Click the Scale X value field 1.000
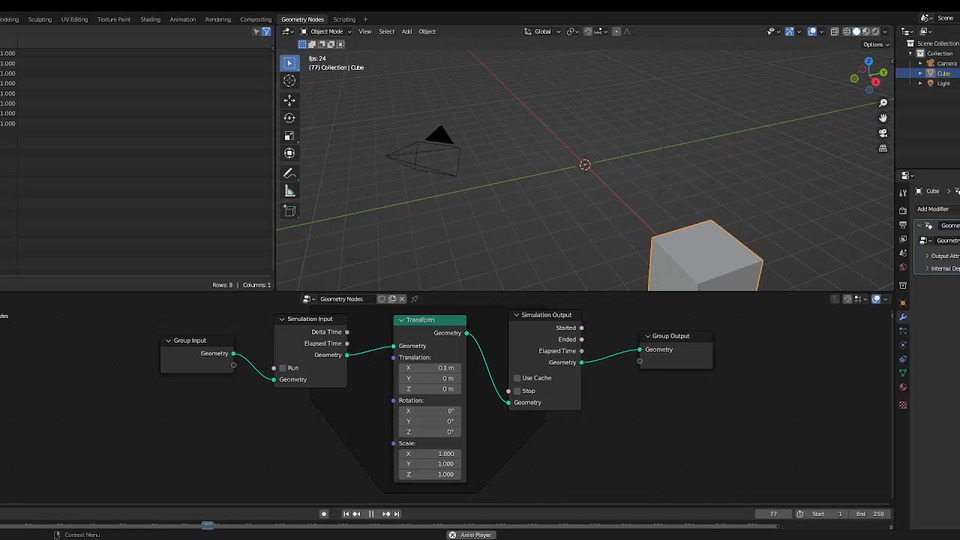Screen dimensions: 960x540 click(x=429, y=454)
